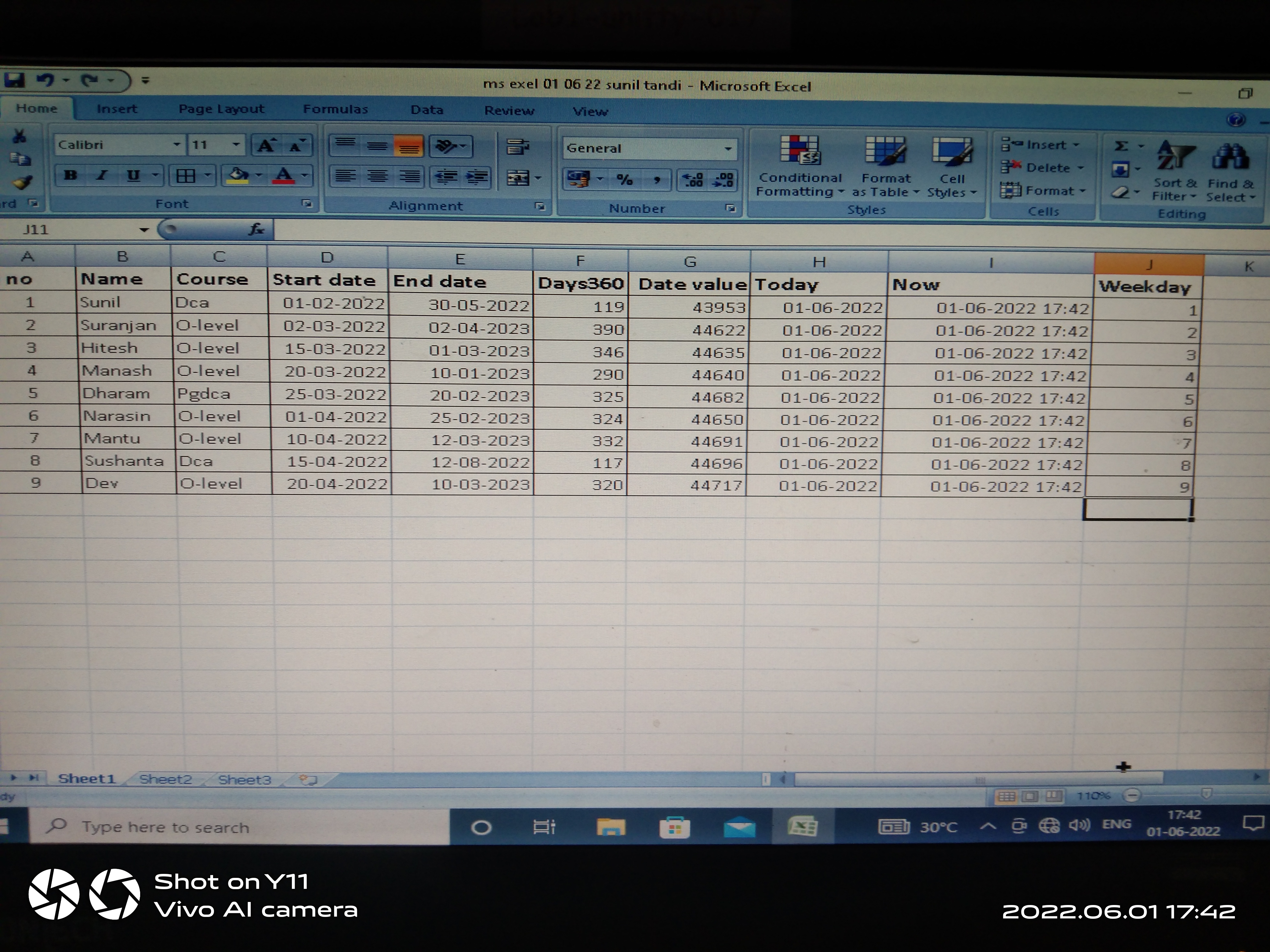Screen dimensions: 1270x952
Task: Click the Increase Decimal icon
Action: [x=694, y=180]
